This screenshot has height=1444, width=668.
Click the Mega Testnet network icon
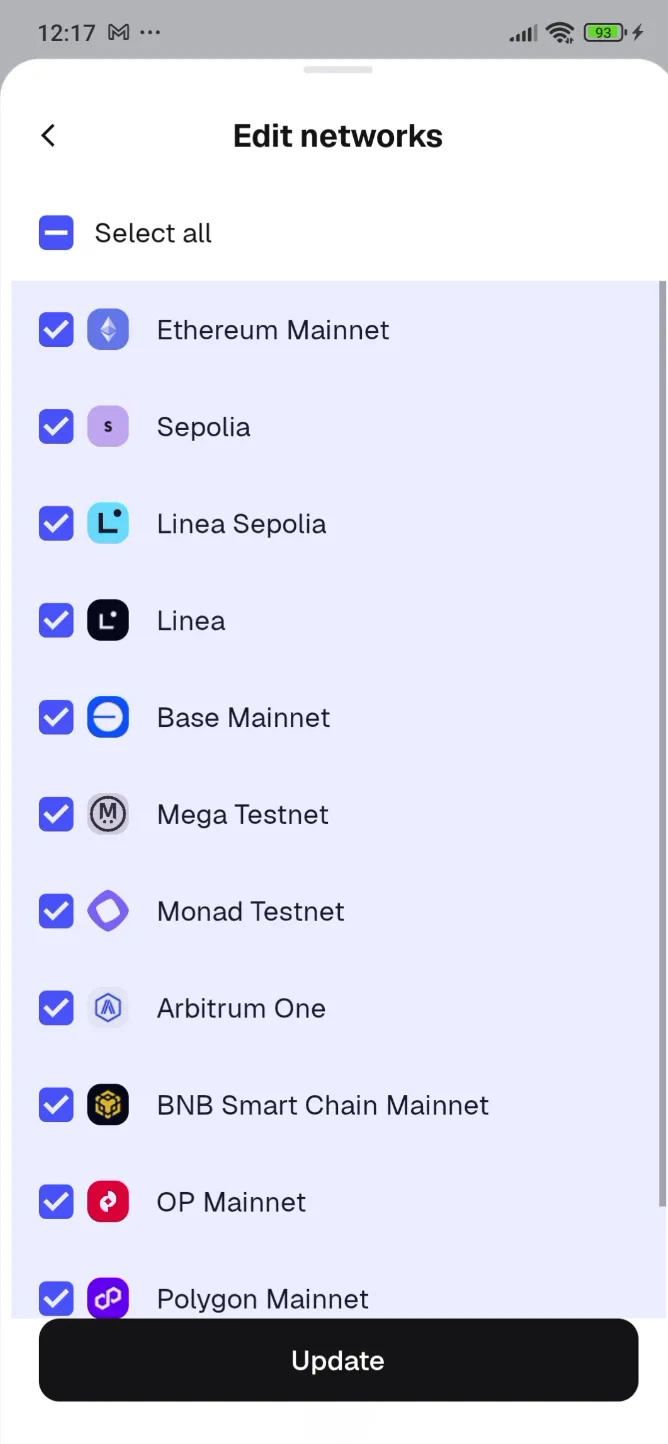[108, 814]
